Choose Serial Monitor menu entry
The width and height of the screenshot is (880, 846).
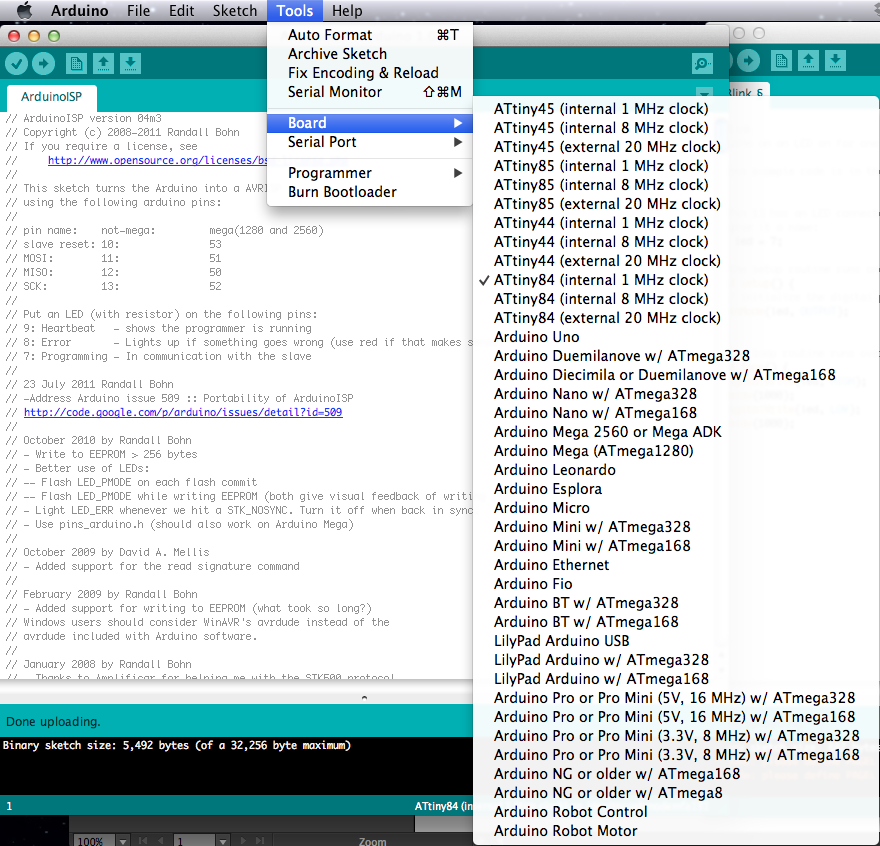[370, 92]
